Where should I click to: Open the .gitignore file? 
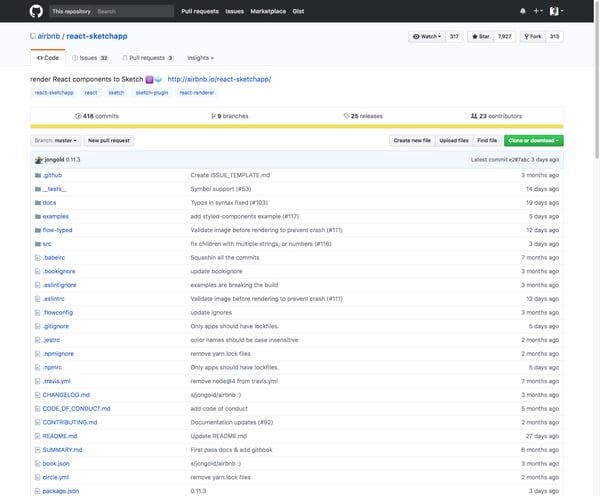click(x=56, y=326)
